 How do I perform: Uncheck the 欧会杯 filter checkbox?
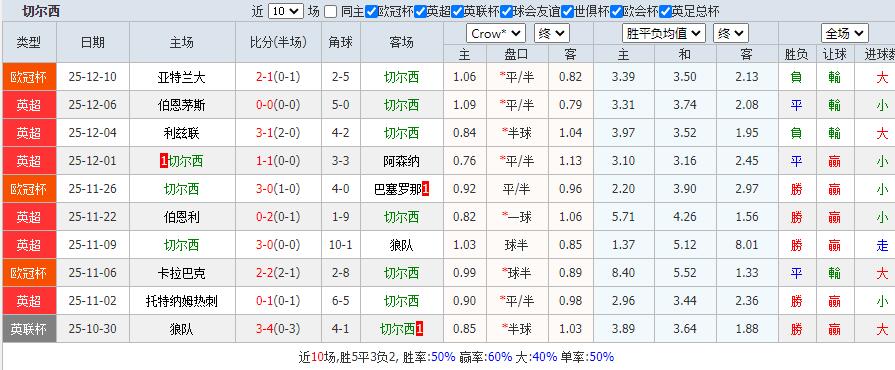pos(616,11)
